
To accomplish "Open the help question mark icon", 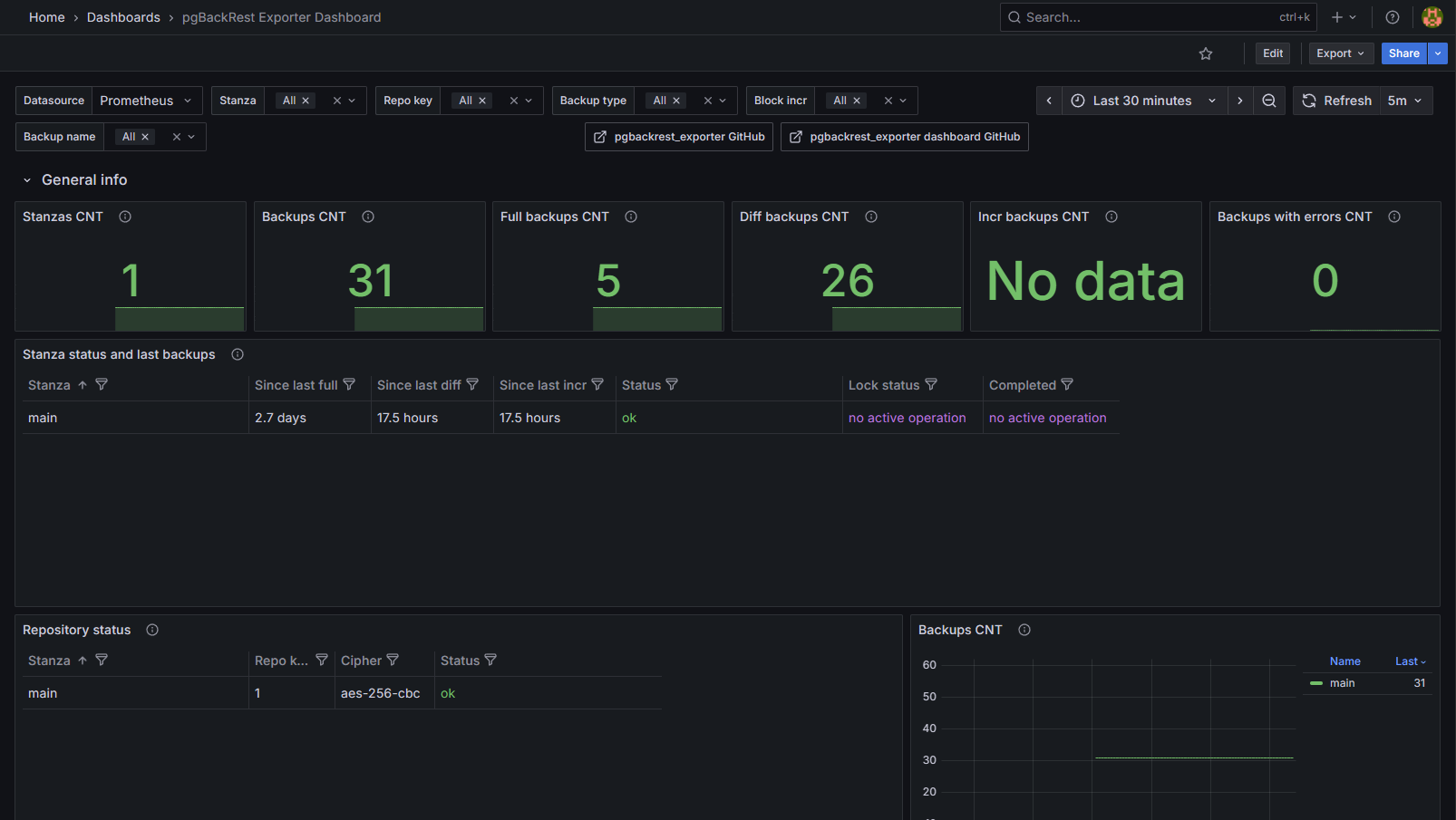I will coord(1393,17).
